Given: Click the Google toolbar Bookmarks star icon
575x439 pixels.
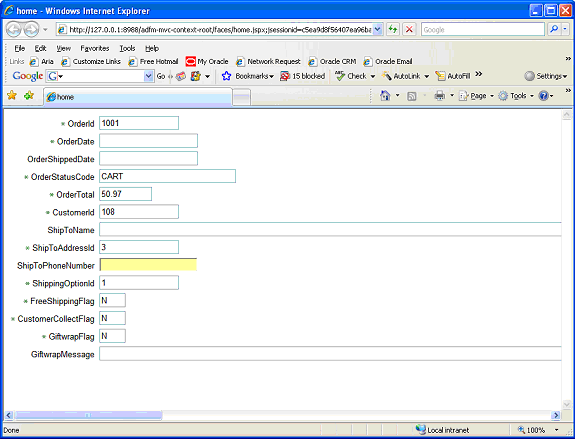Looking at the screenshot, I should pyautogui.click(x=226, y=76).
